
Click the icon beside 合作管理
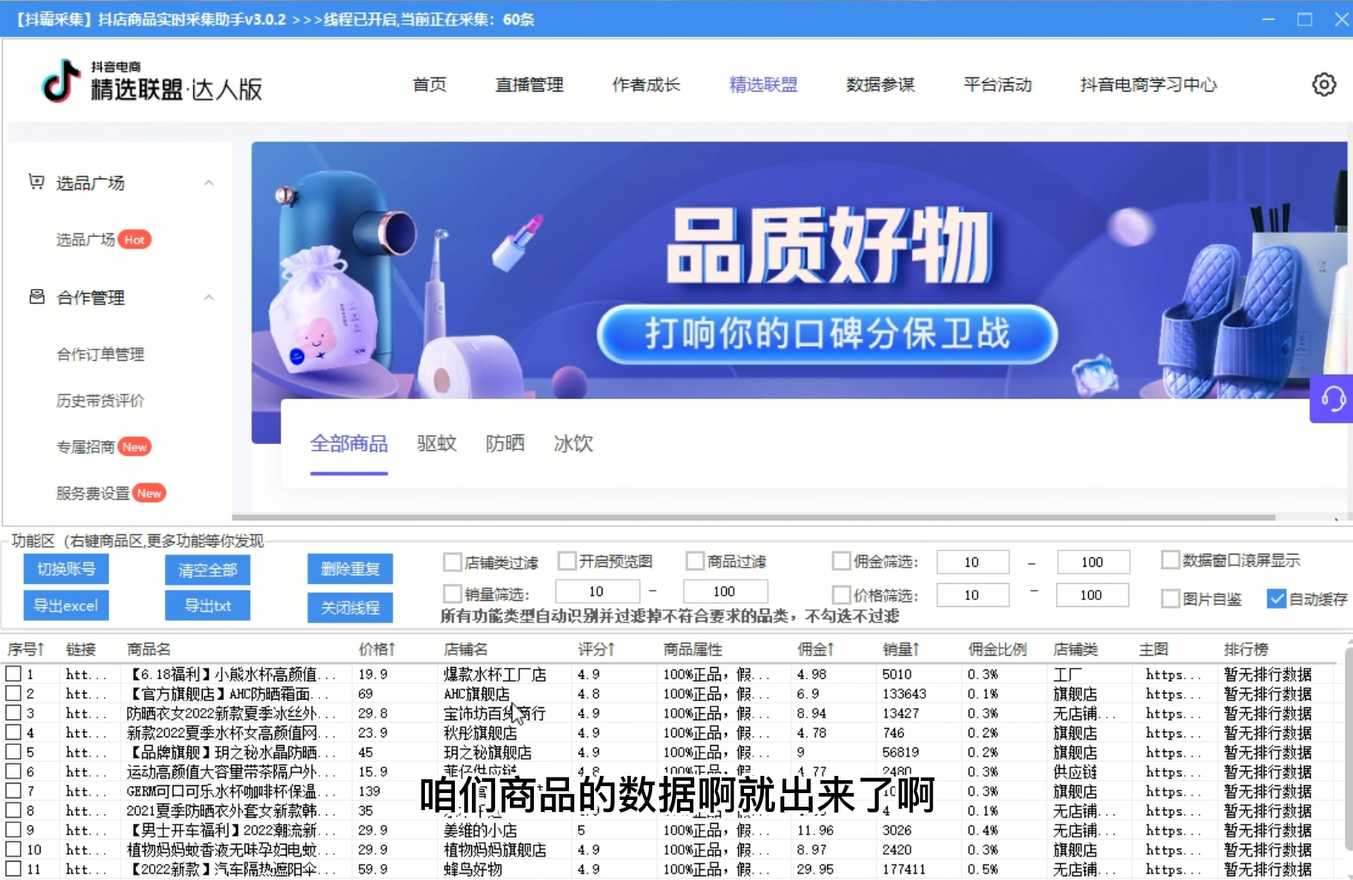tap(37, 297)
